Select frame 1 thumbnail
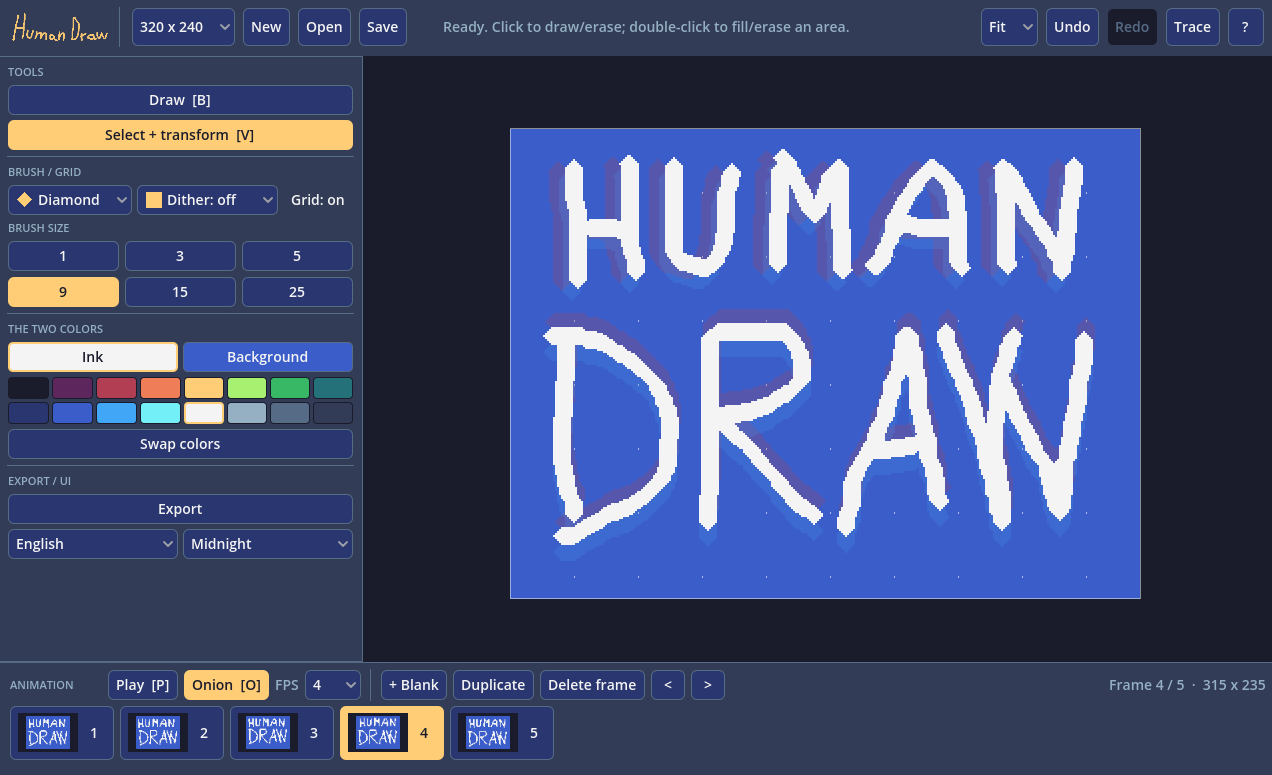Screen dimensions: 1272x775 [62, 733]
